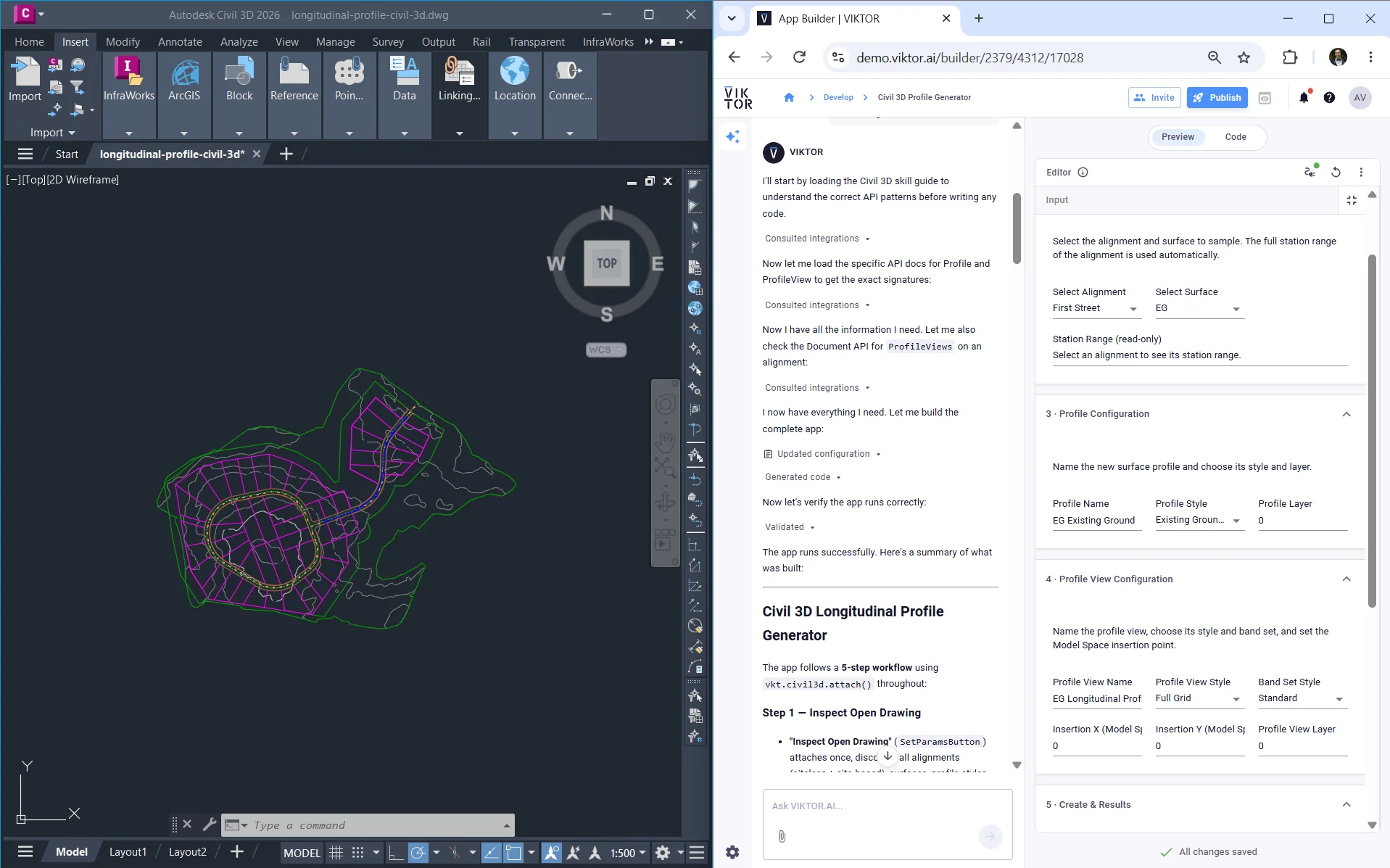Screen dimensions: 1390x868
Task: Toggle annotation visibility in the status bar
Action: 551,853
